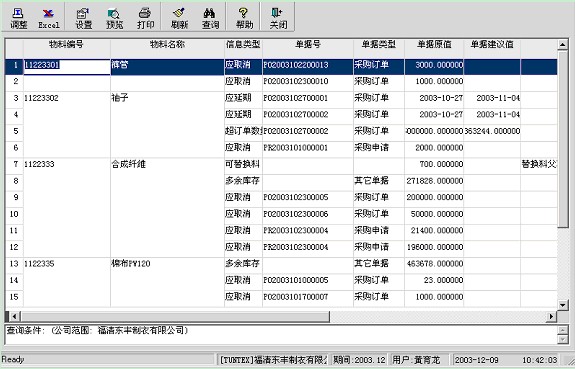
Task: Click the table's vertical scrollbar down arrow
Action: pos(563,304)
